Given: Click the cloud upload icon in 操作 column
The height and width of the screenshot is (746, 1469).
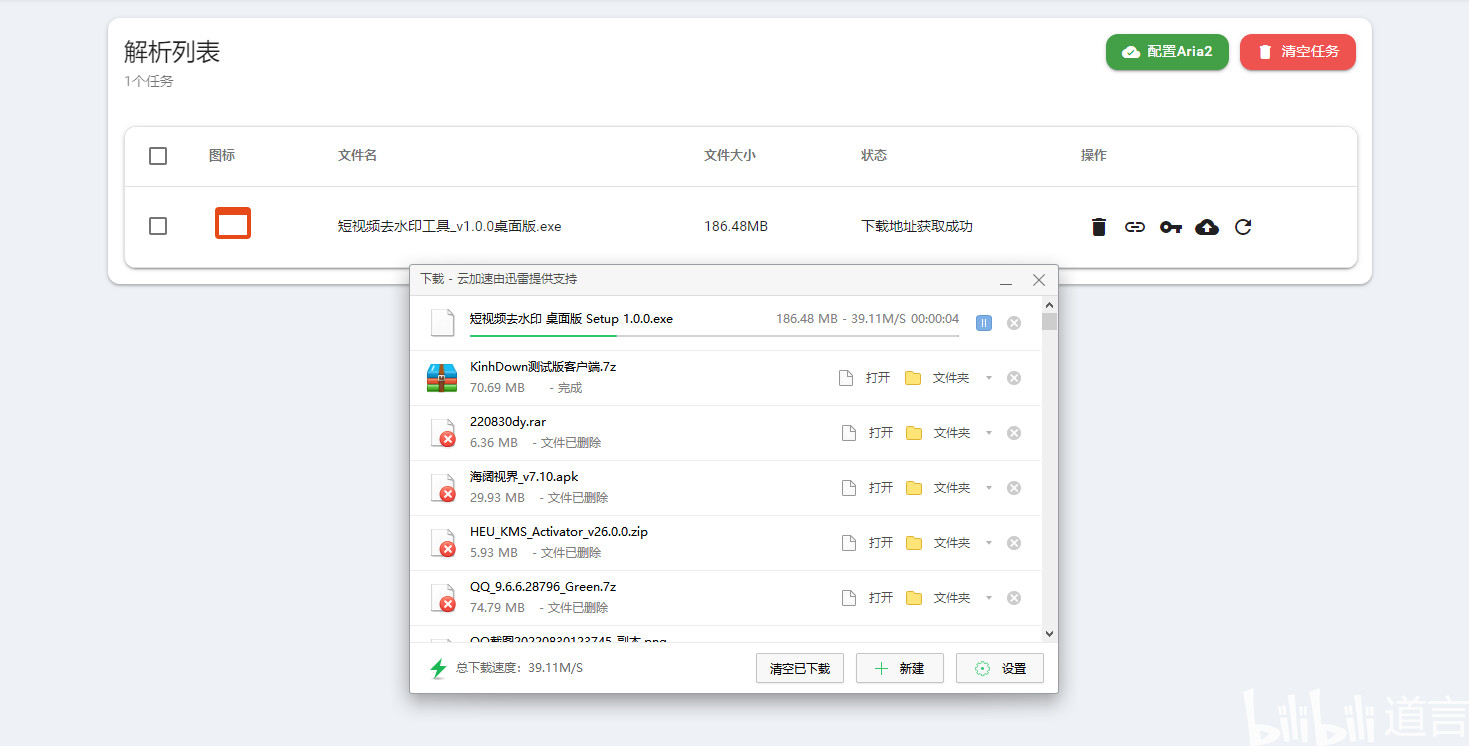Looking at the screenshot, I should coord(1207,227).
